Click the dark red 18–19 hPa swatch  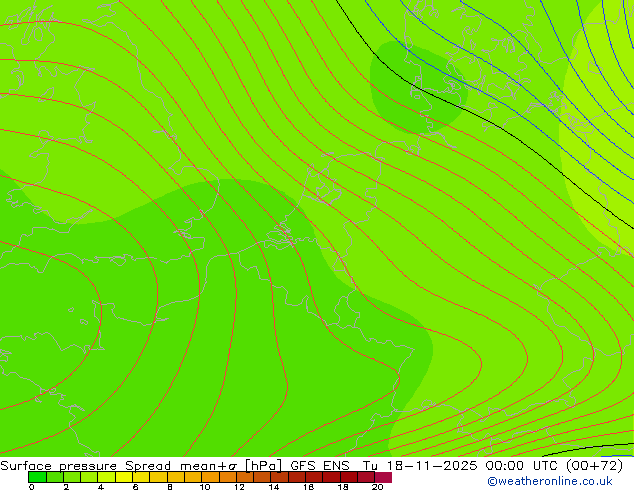pos(349,477)
